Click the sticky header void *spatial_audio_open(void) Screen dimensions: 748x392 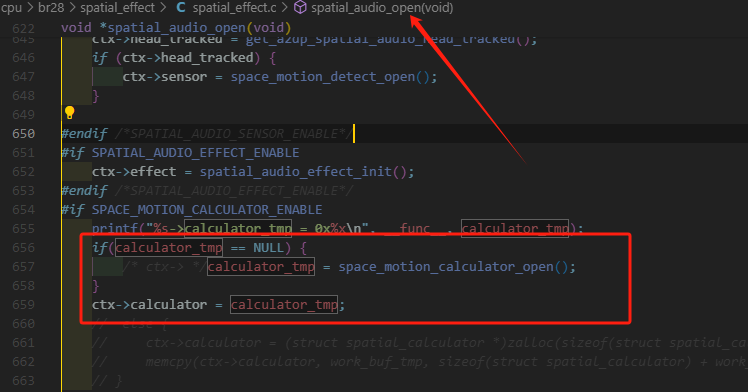(x=176, y=28)
